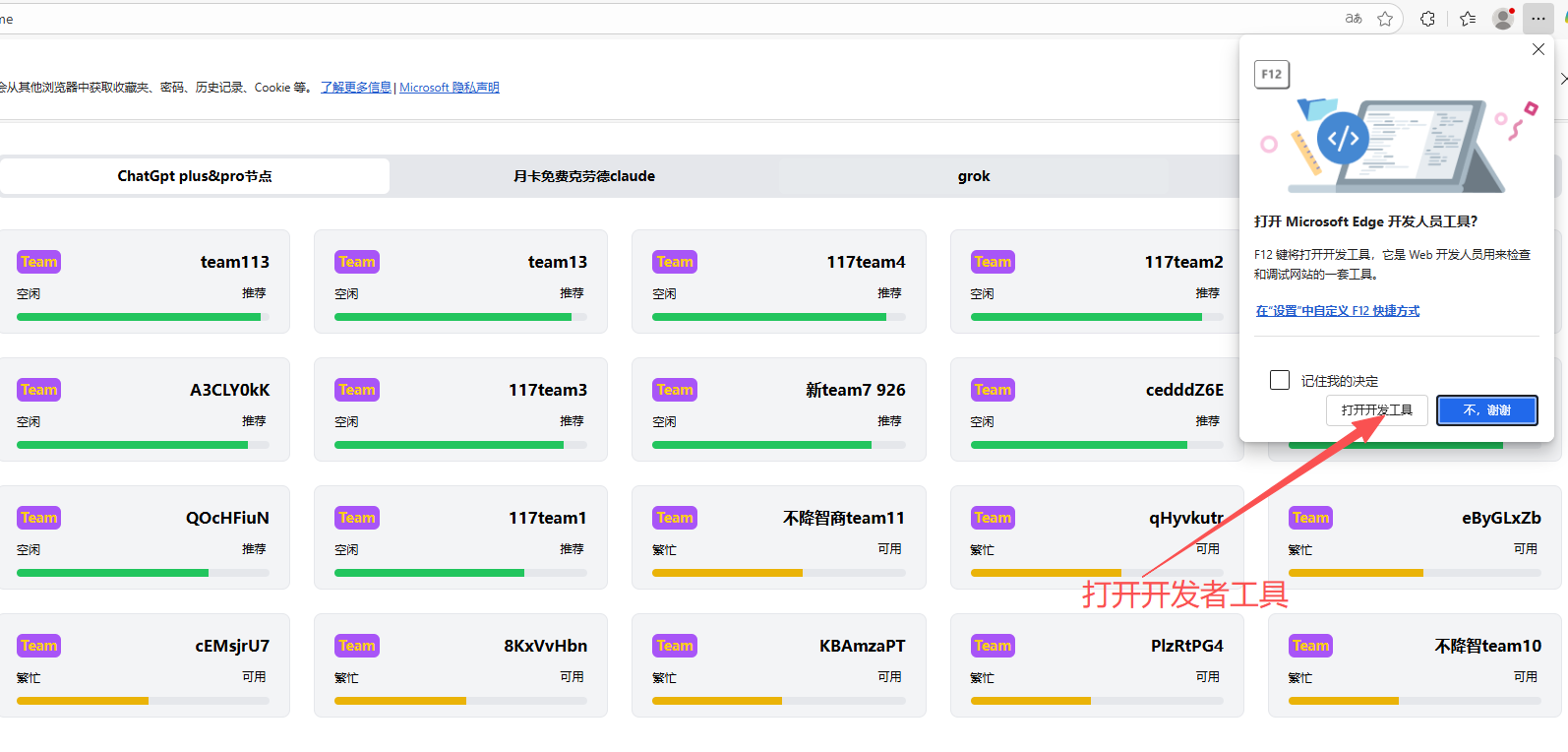Select the KBAmzaPT card title

863,646
